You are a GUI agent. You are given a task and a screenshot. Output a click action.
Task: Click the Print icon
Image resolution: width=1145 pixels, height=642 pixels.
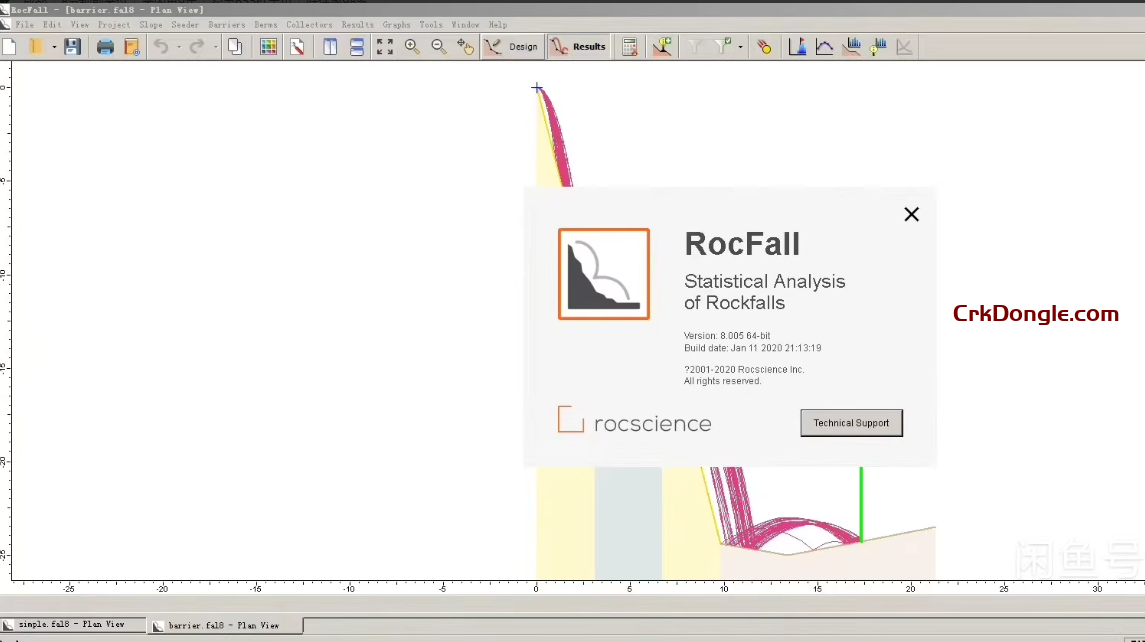pyautogui.click(x=105, y=46)
